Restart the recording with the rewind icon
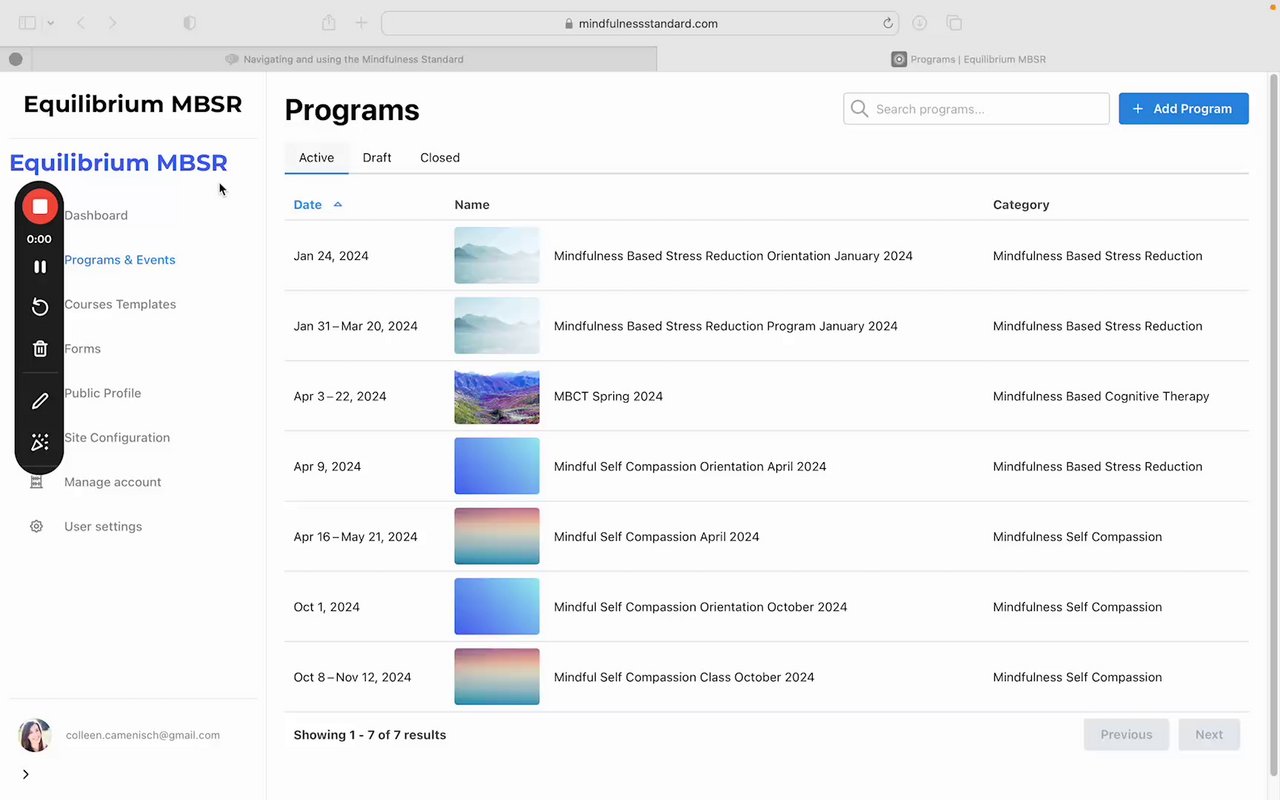The image size is (1280, 800). coord(40,307)
